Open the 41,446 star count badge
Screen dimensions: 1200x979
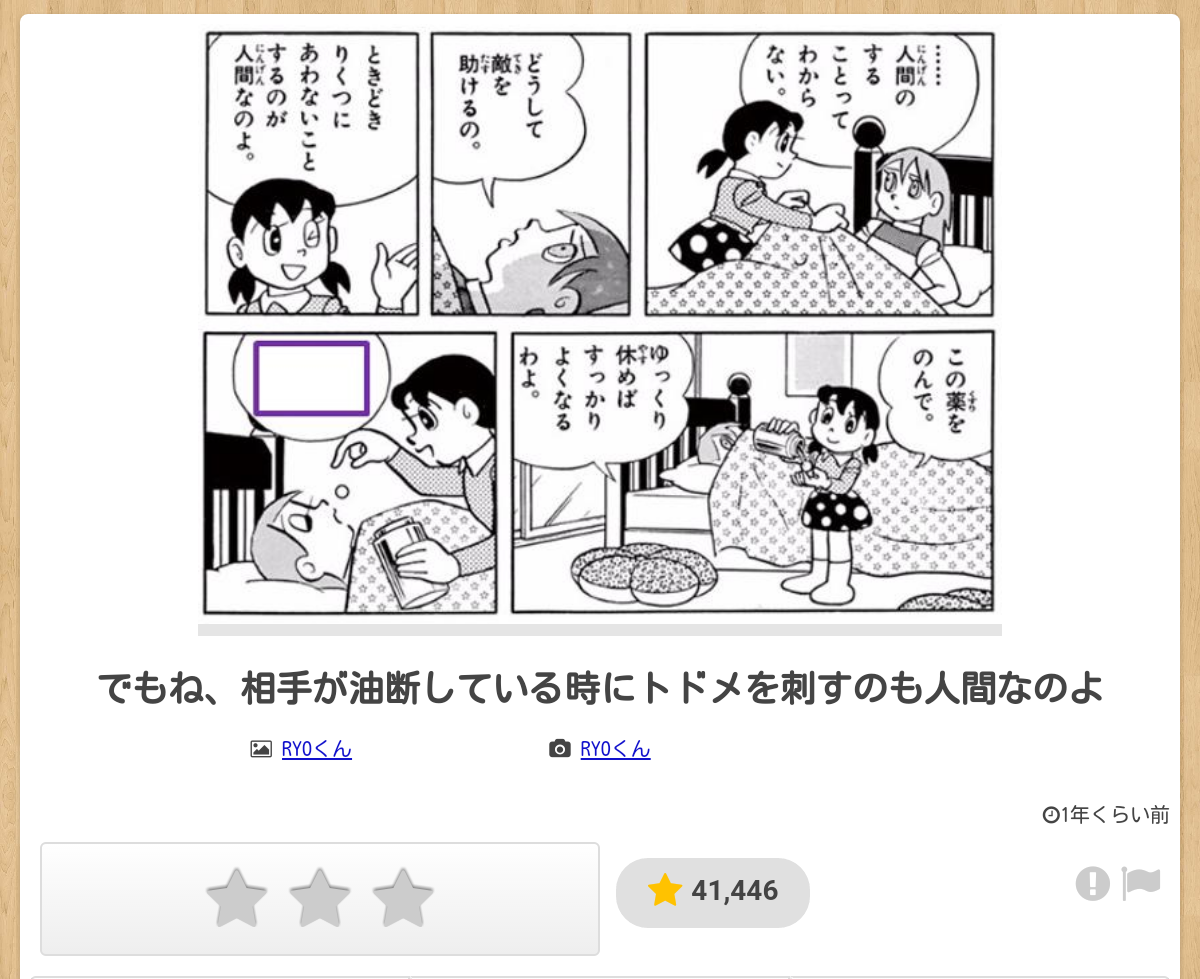pyautogui.click(x=712, y=892)
